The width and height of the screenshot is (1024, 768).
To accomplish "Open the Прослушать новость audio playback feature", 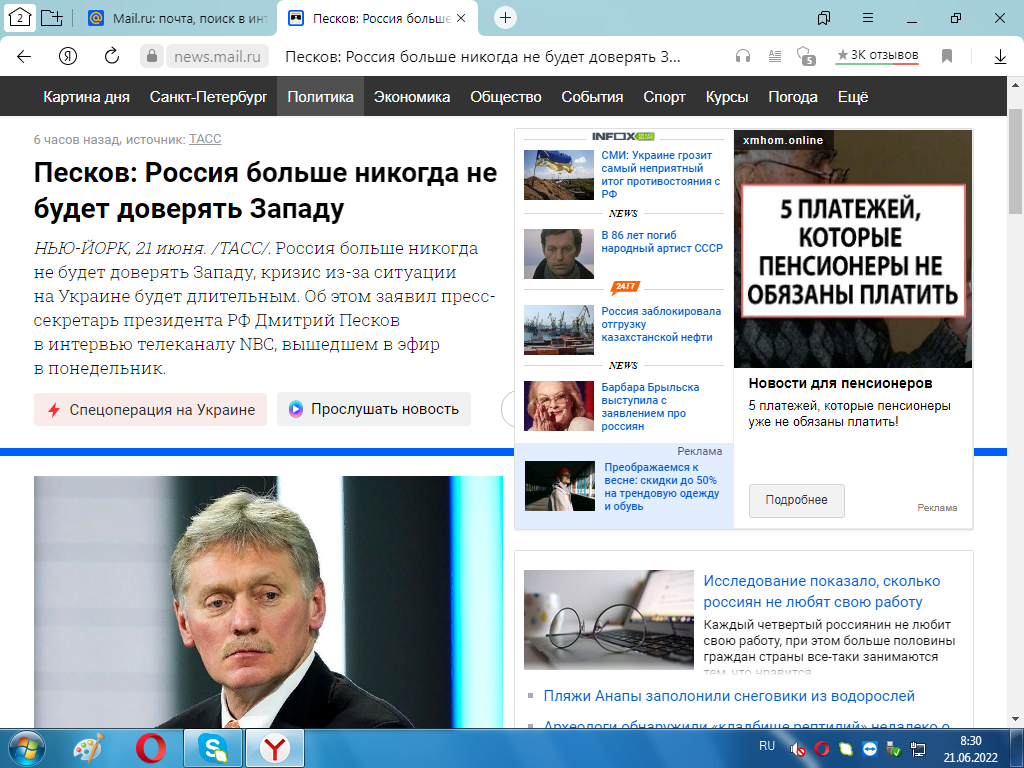I will [x=373, y=409].
